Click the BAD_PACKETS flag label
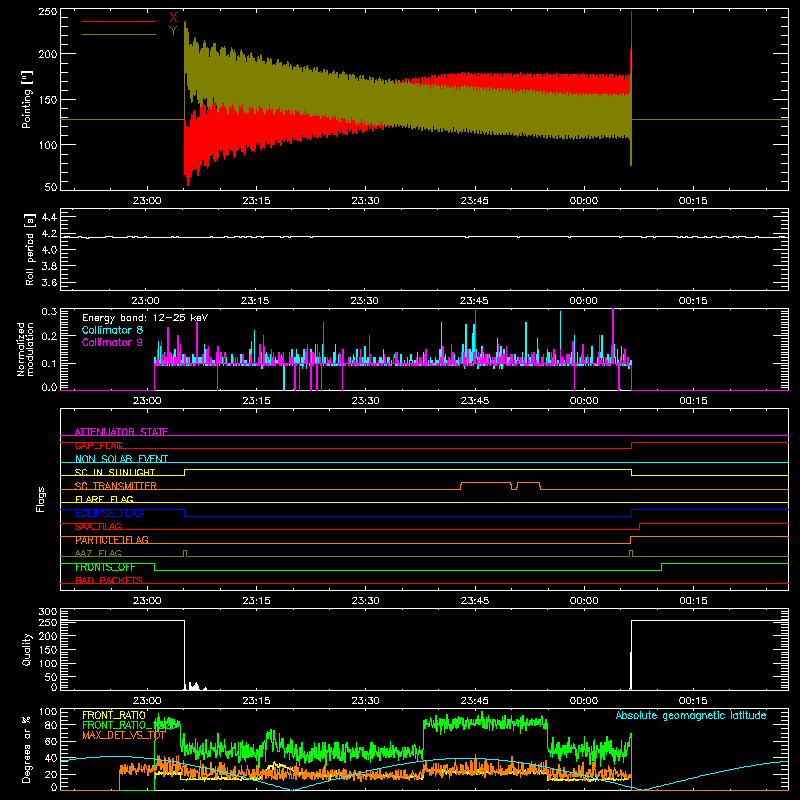This screenshot has width=800, height=800. [x=109, y=580]
